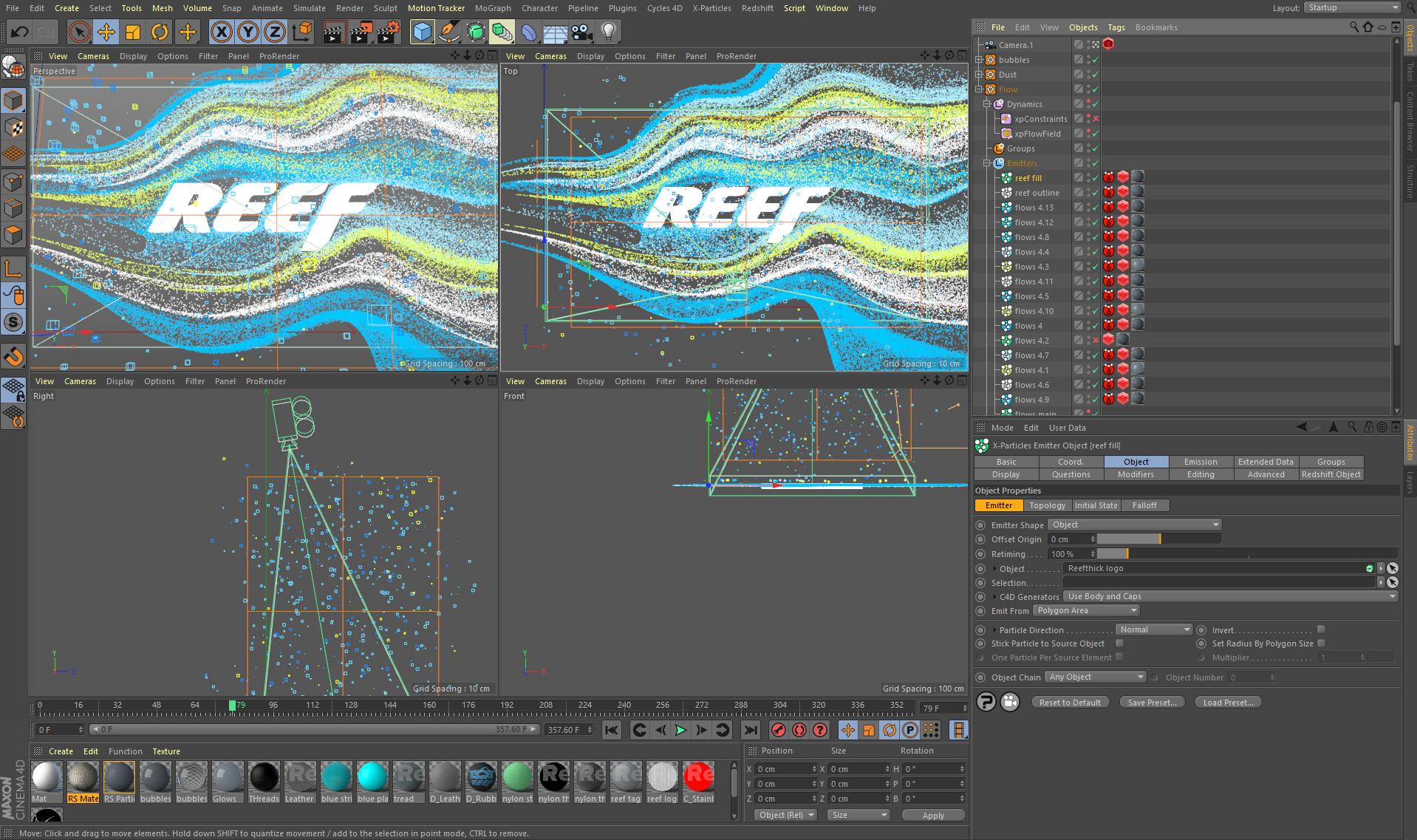Viewport: 1417px width, 840px height.
Task: Select the Move tool in the top toolbar
Action: (106, 32)
